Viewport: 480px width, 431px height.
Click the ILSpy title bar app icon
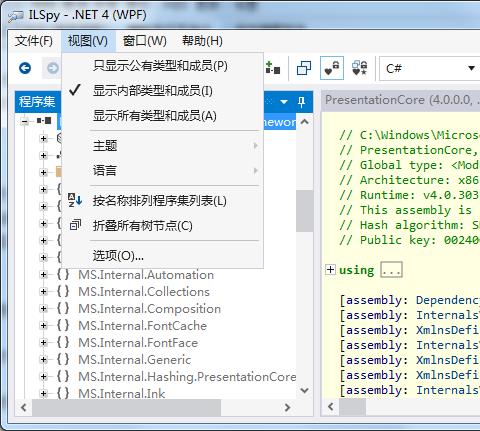coord(16,16)
